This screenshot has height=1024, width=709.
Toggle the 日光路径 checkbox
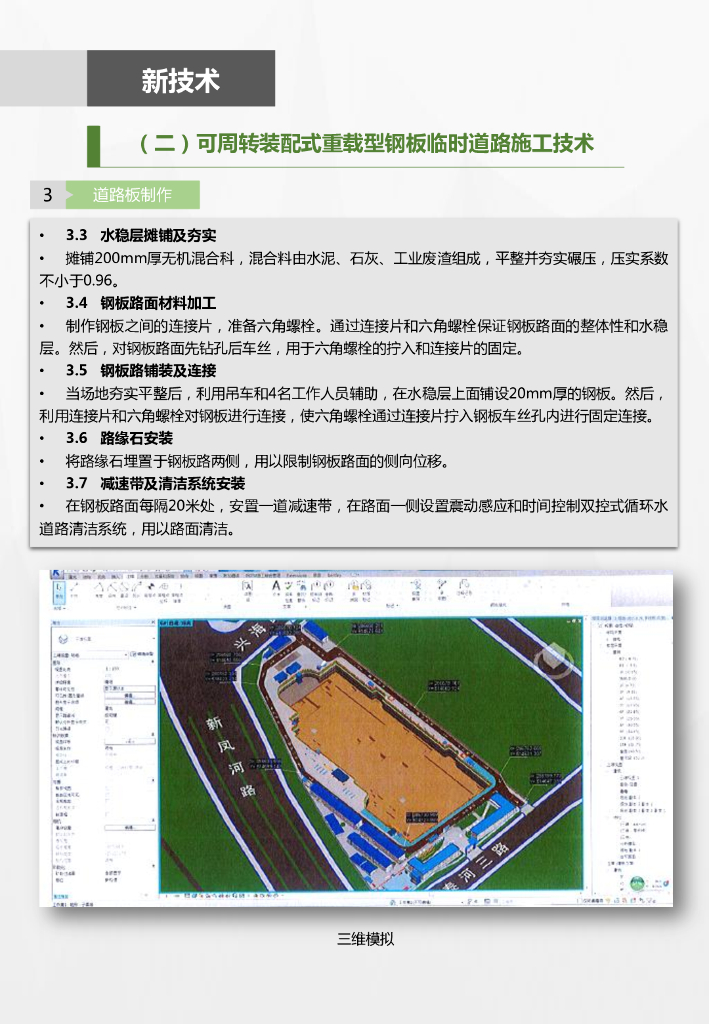click(x=108, y=729)
